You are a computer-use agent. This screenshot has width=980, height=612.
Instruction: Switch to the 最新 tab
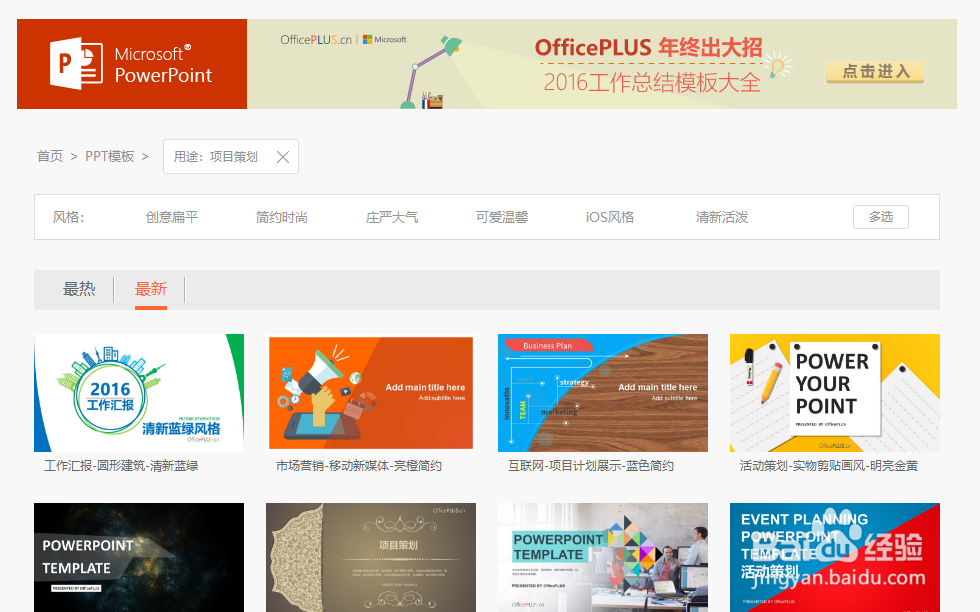pos(151,289)
